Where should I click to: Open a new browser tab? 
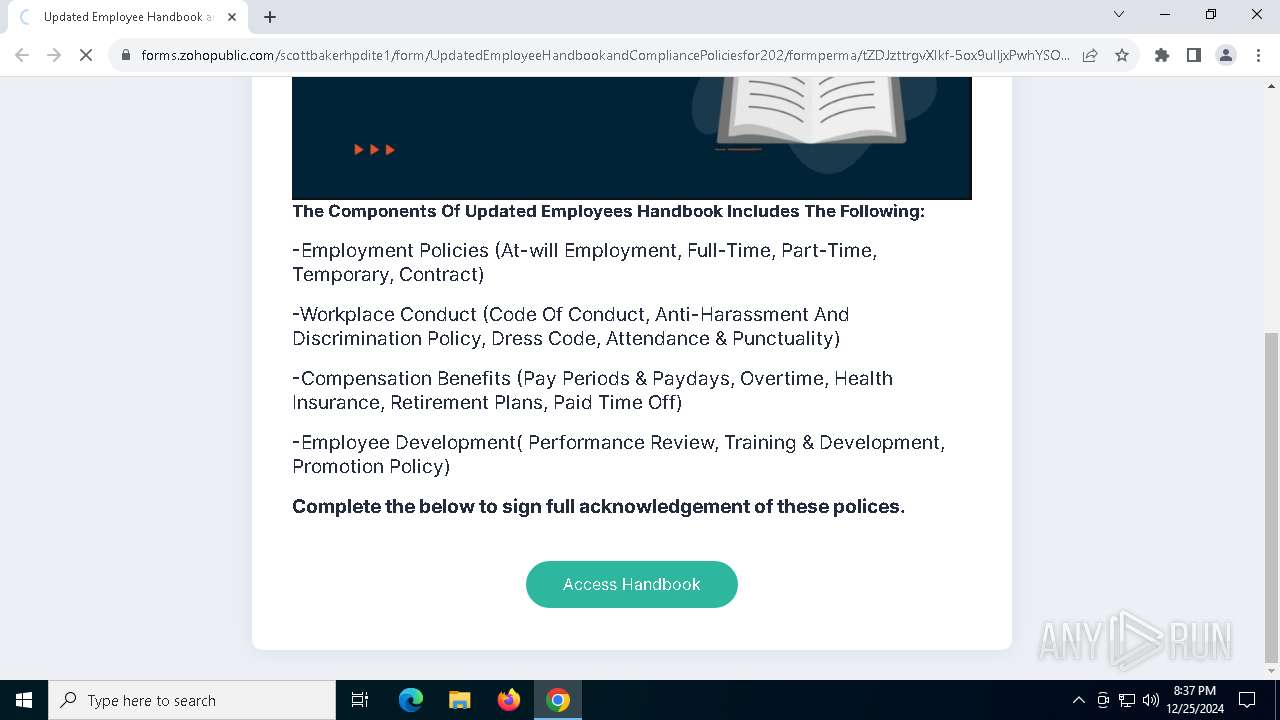click(x=270, y=17)
